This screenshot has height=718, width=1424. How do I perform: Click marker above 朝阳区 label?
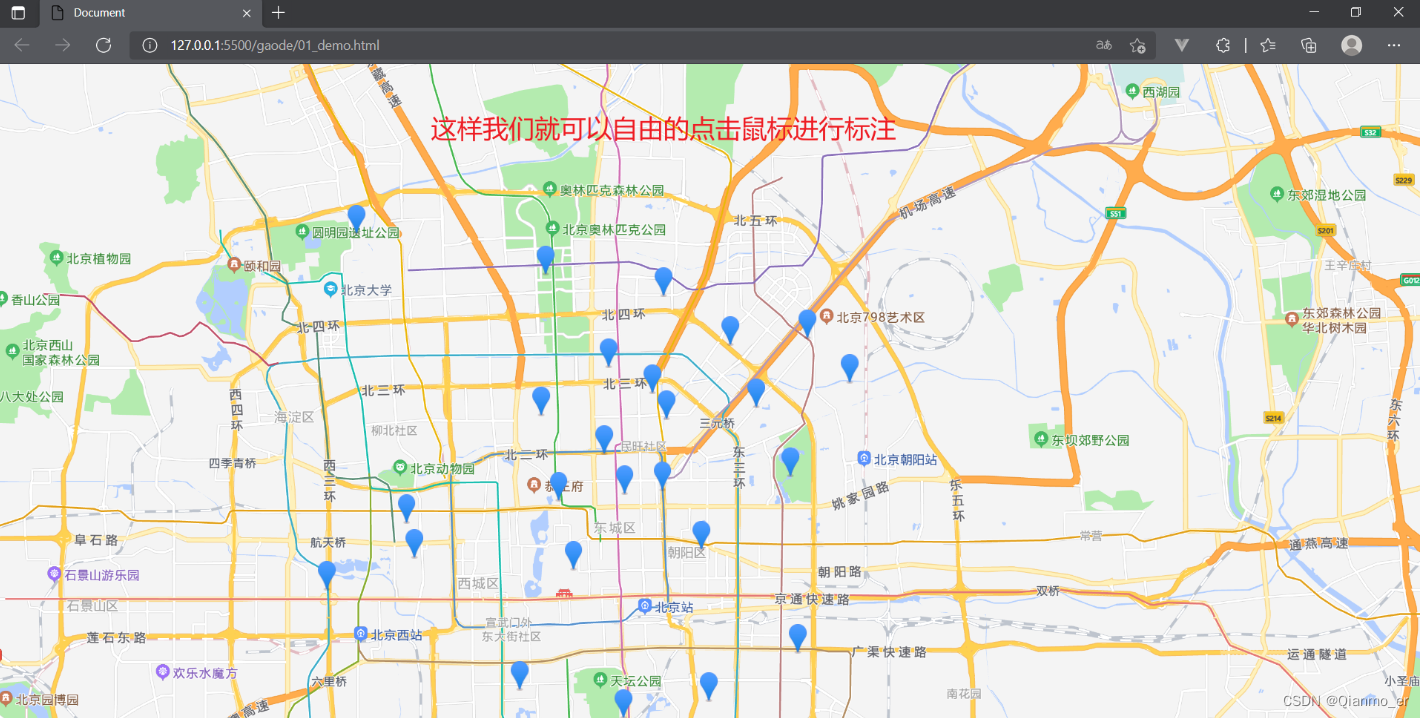point(701,534)
